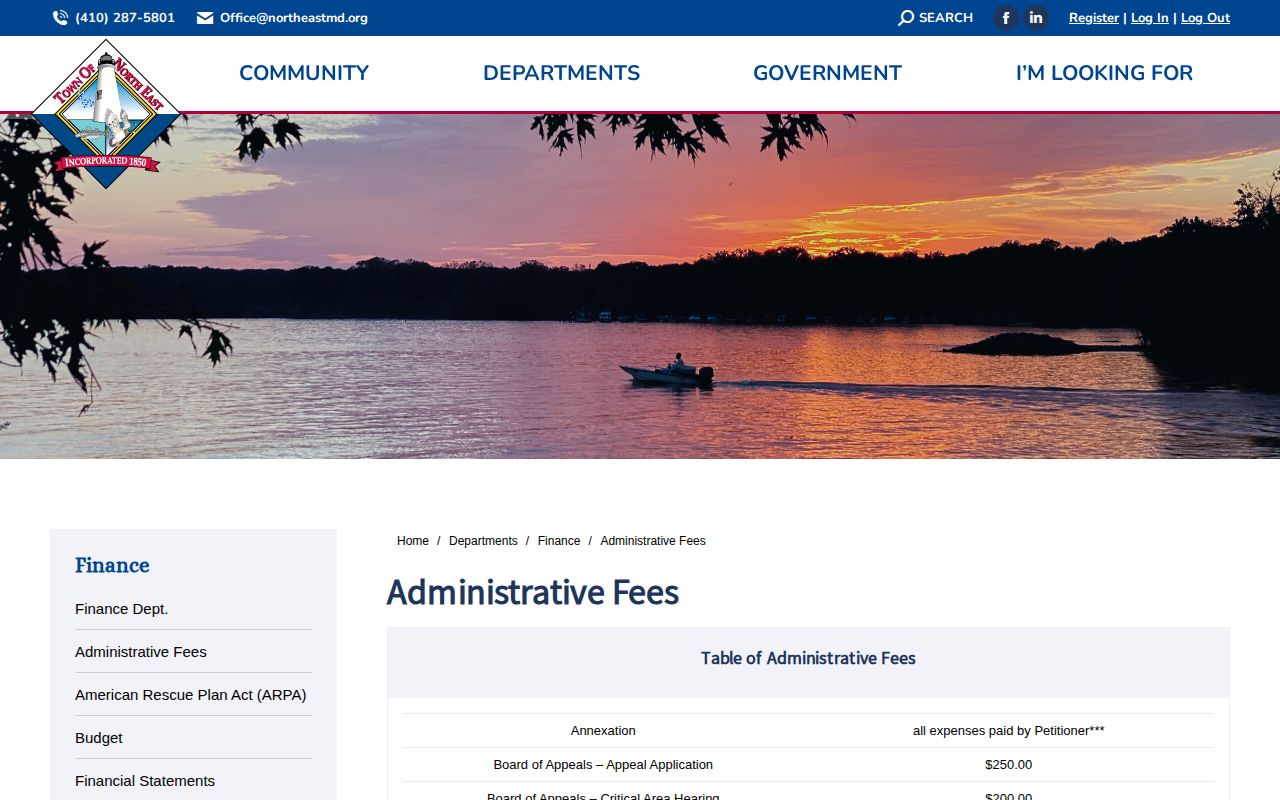Click the Town of North East logo
The height and width of the screenshot is (800, 1280).
click(x=106, y=114)
